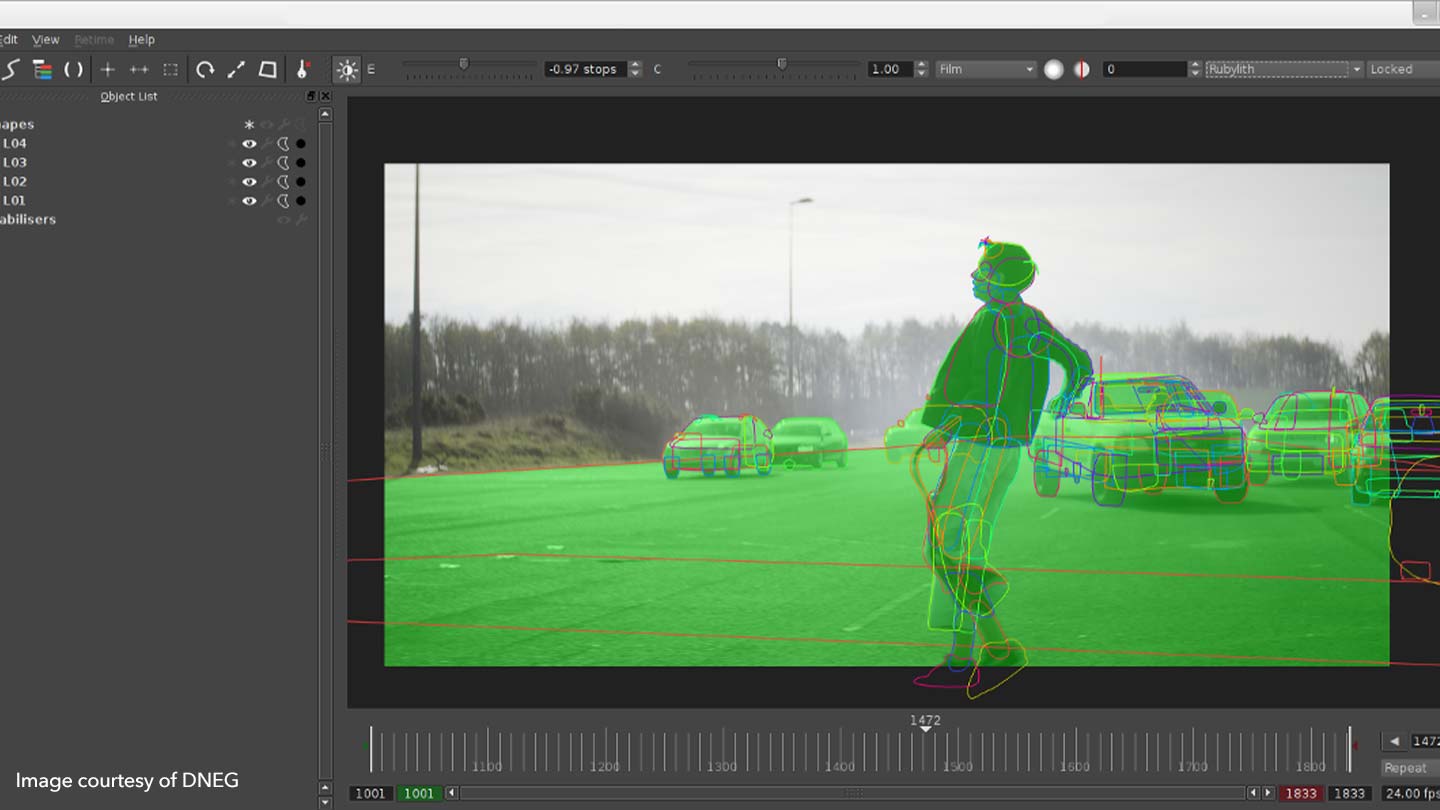1440x810 pixels.
Task: Hide the L04 layer eye icon
Action: [249, 143]
